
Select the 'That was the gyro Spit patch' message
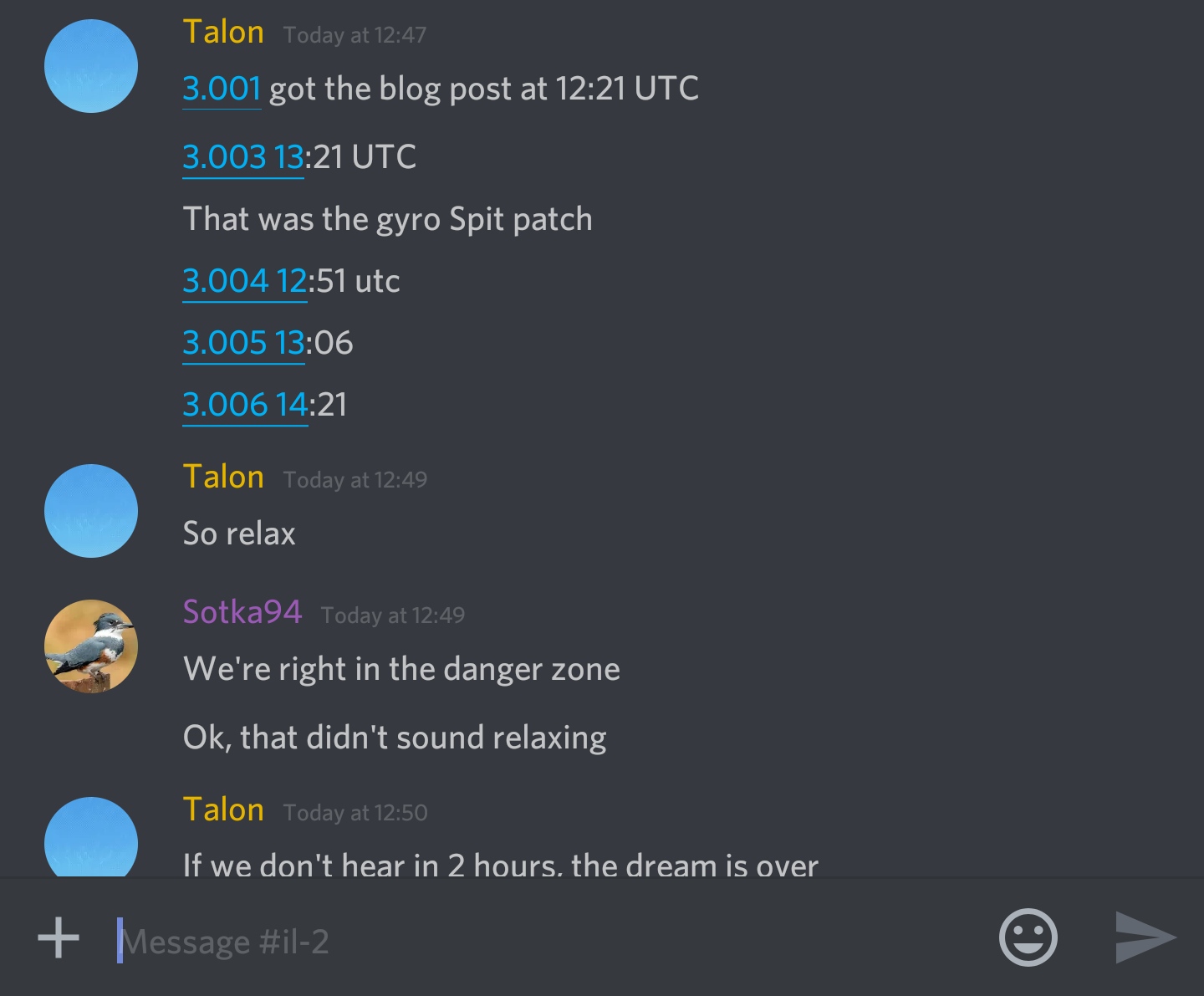point(388,219)
